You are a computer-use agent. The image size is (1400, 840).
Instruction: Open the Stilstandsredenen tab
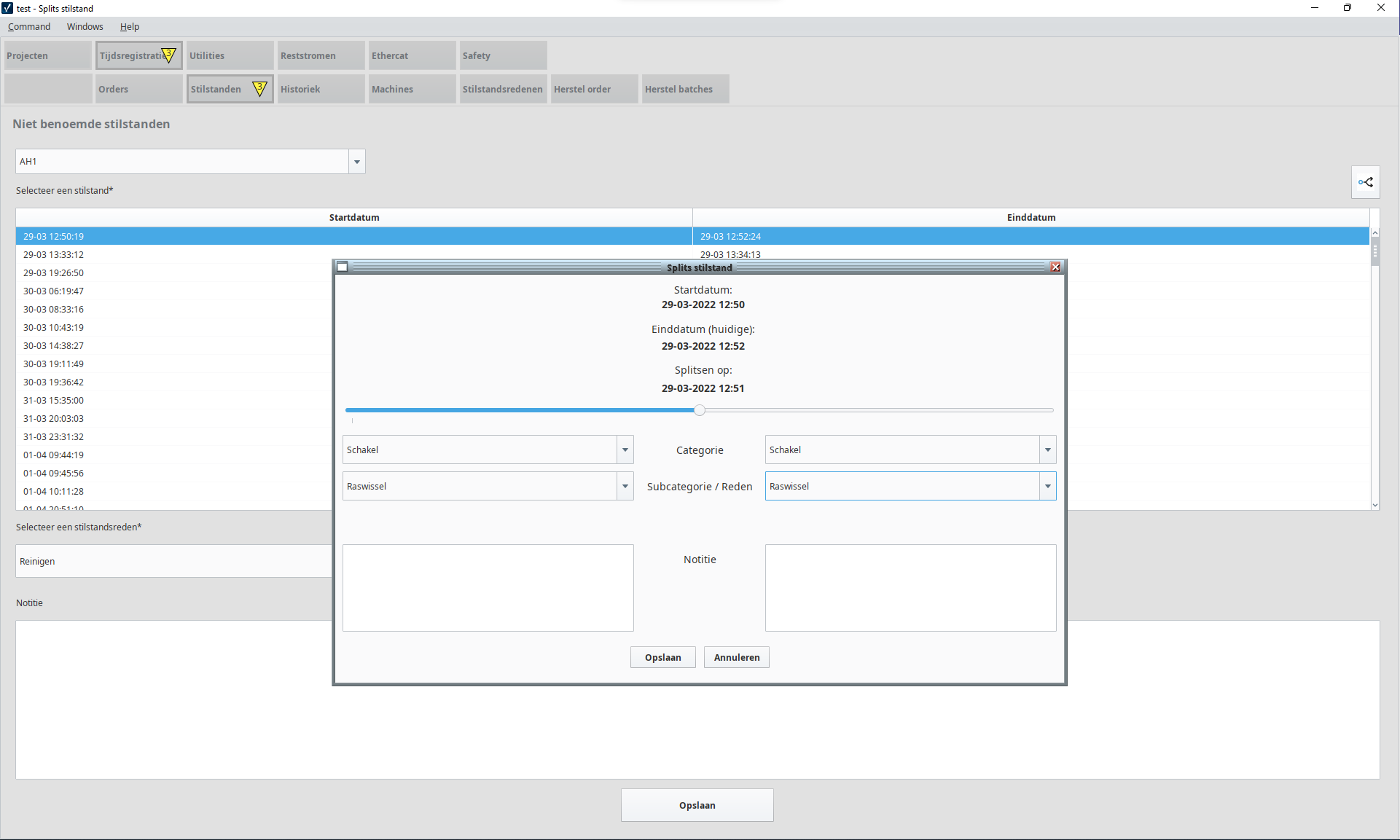tap(502, 89)
